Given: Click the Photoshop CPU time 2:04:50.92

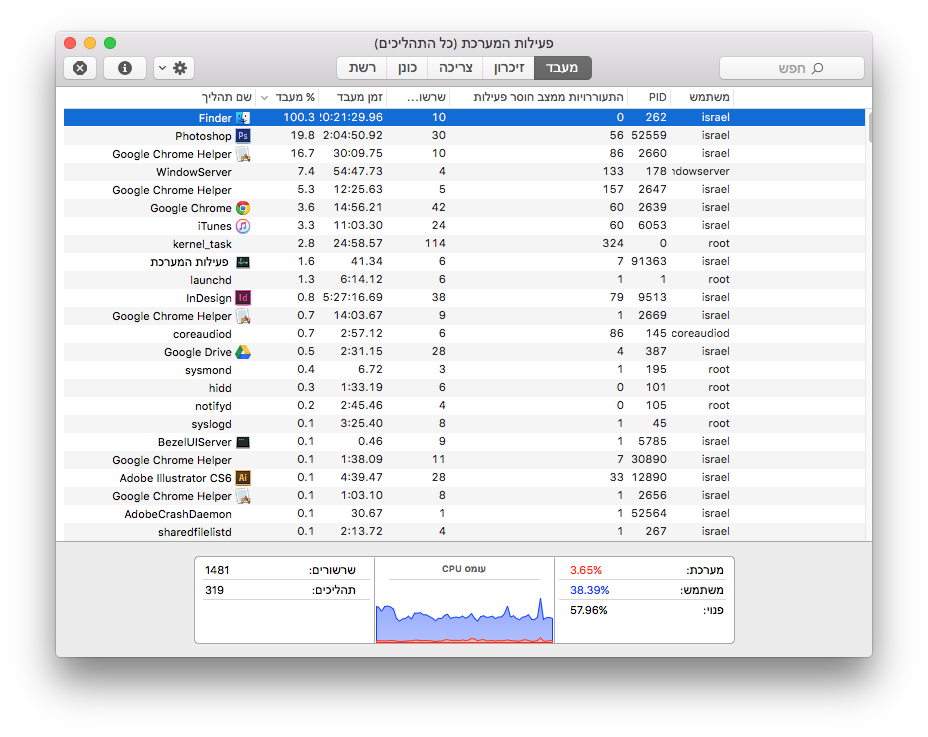Looking at the screenshot, I should pos(353,136).
